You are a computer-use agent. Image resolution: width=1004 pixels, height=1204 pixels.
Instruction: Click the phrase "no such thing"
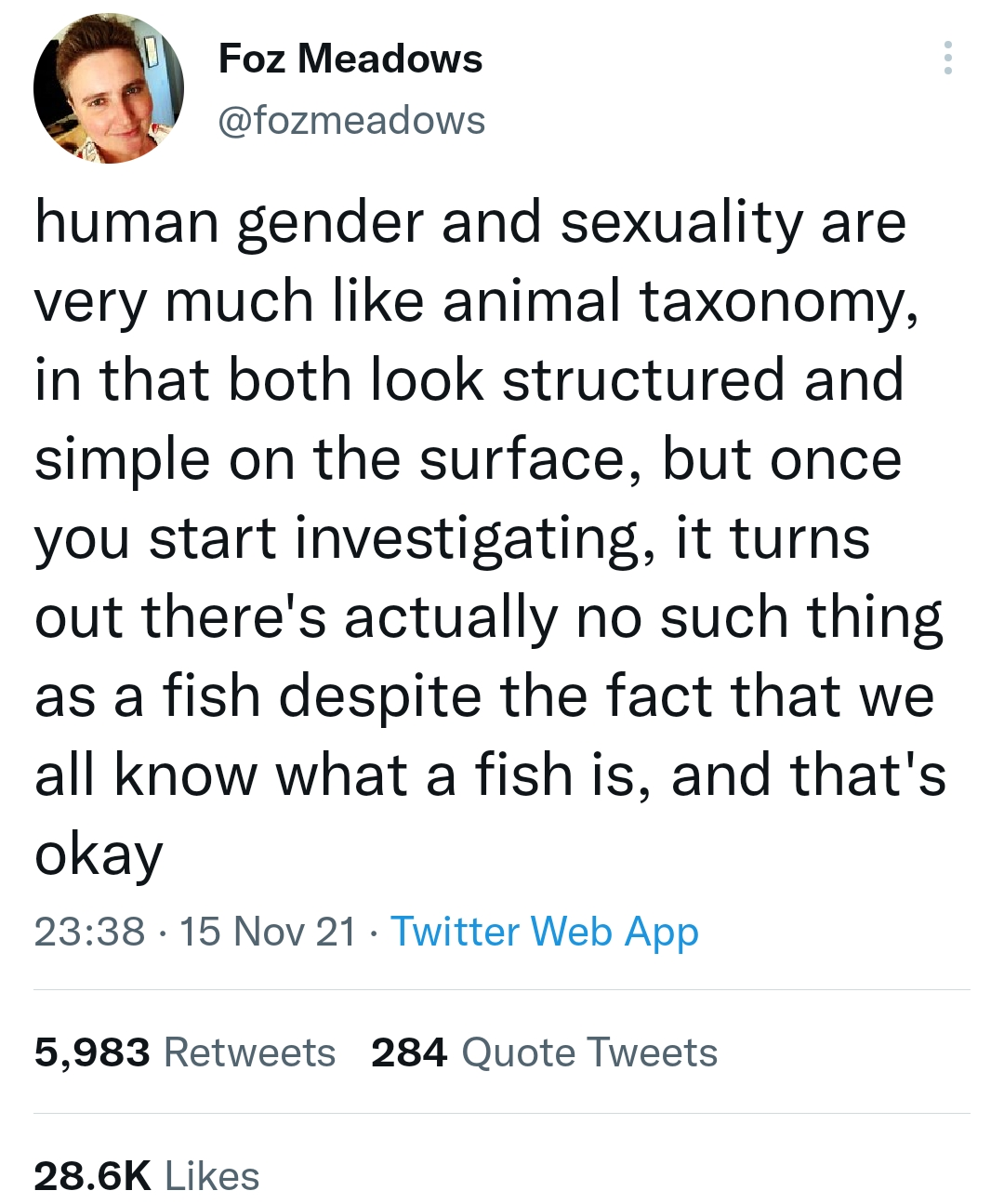pos(759,617)
